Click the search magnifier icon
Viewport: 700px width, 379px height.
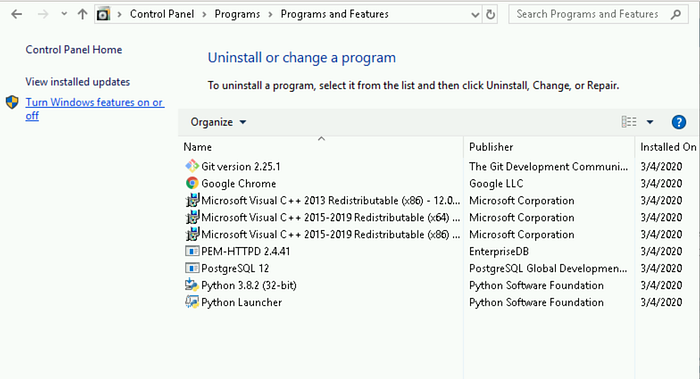click(x=676, y=14)
